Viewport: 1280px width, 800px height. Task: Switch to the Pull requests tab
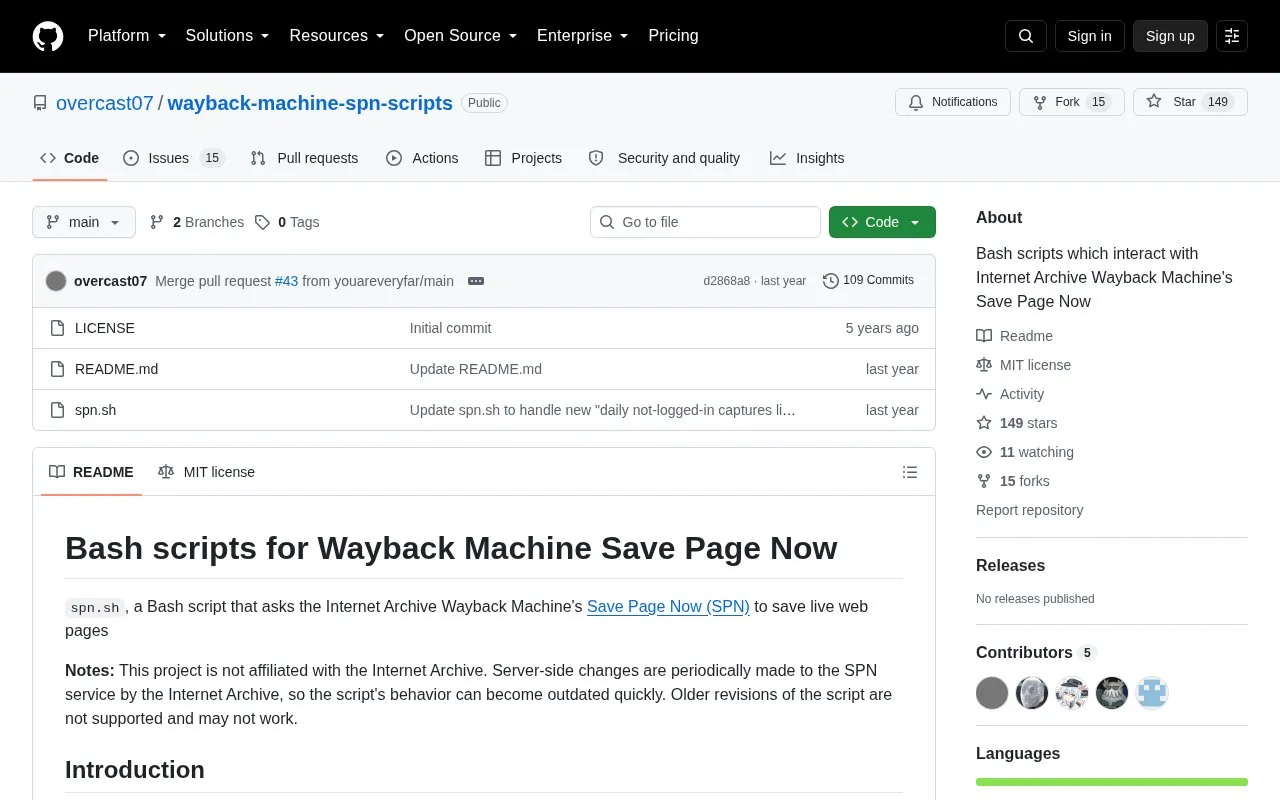click(x=304, y=158)
